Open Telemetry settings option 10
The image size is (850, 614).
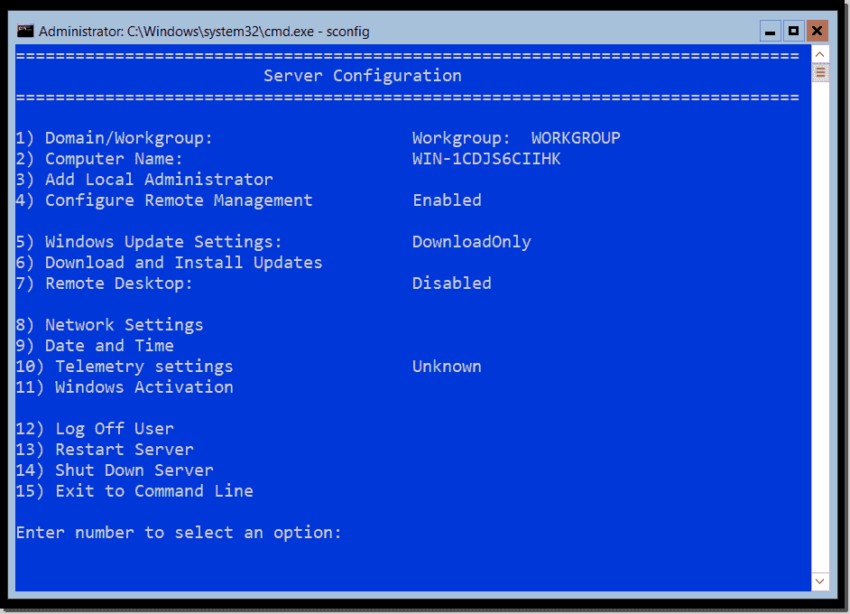click(x=126, y=366)
